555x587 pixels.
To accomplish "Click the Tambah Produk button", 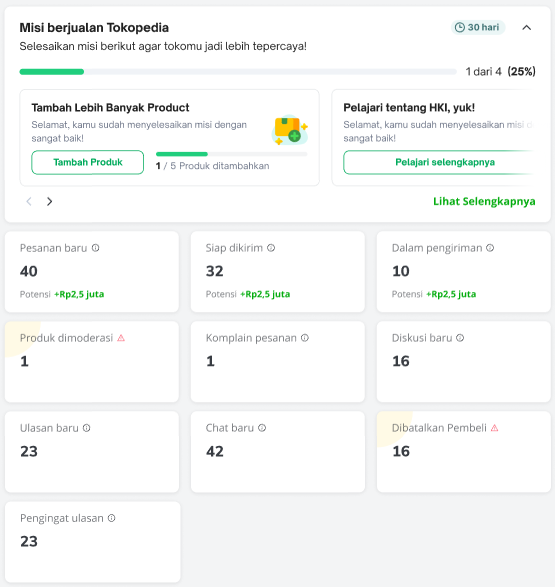I will tap(88, 162).
